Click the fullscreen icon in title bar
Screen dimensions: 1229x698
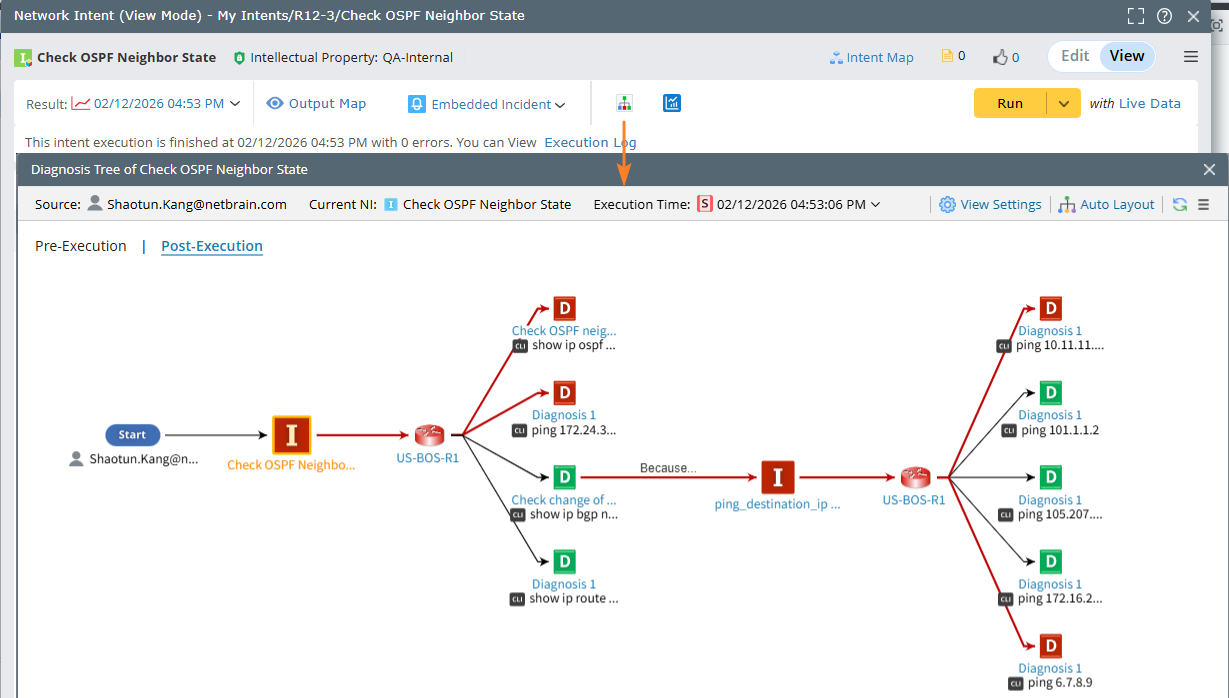pyautogui.click(x=1135, y=16)
